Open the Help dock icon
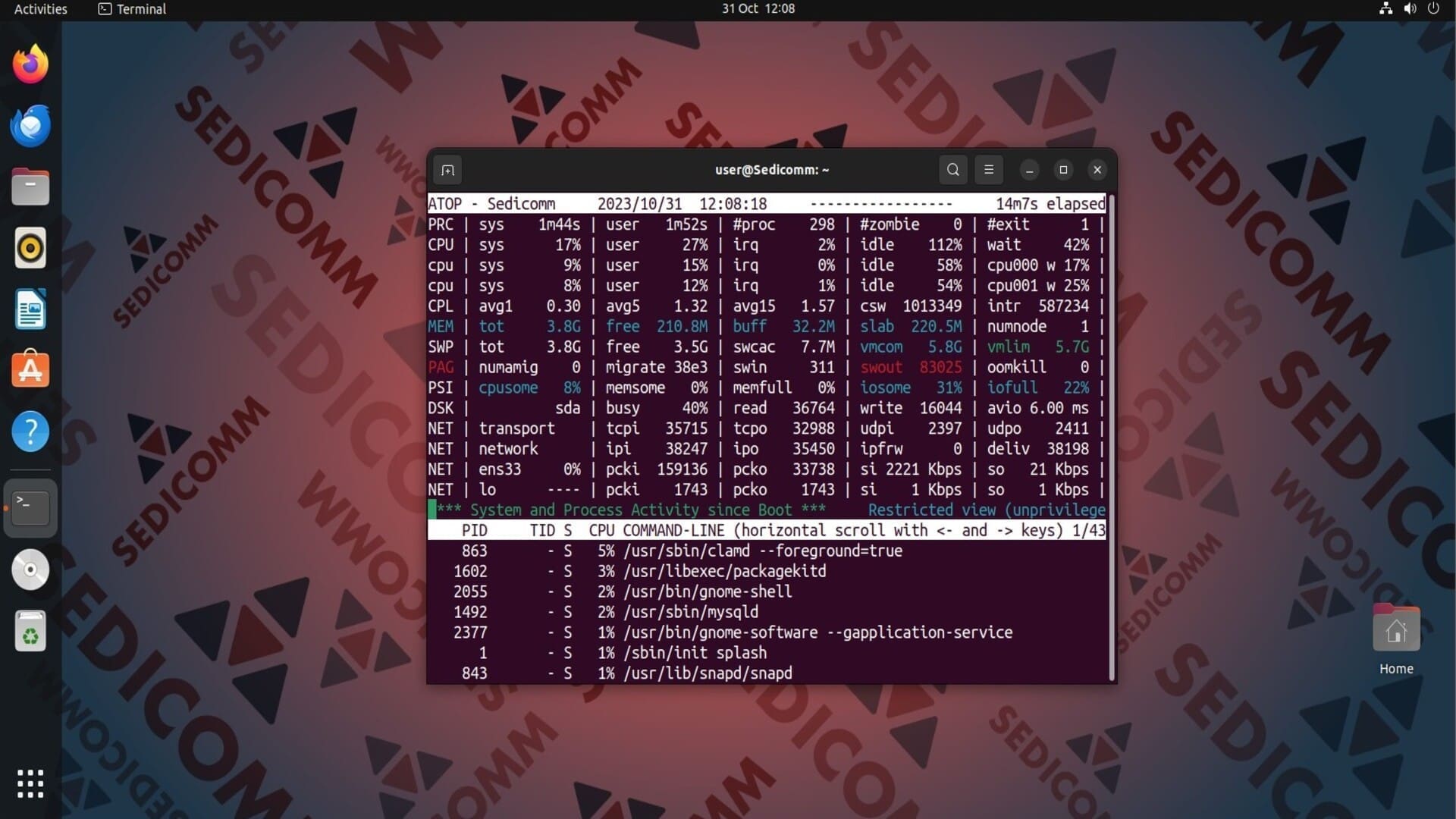1456x819 pixels. tap(30, 431)
